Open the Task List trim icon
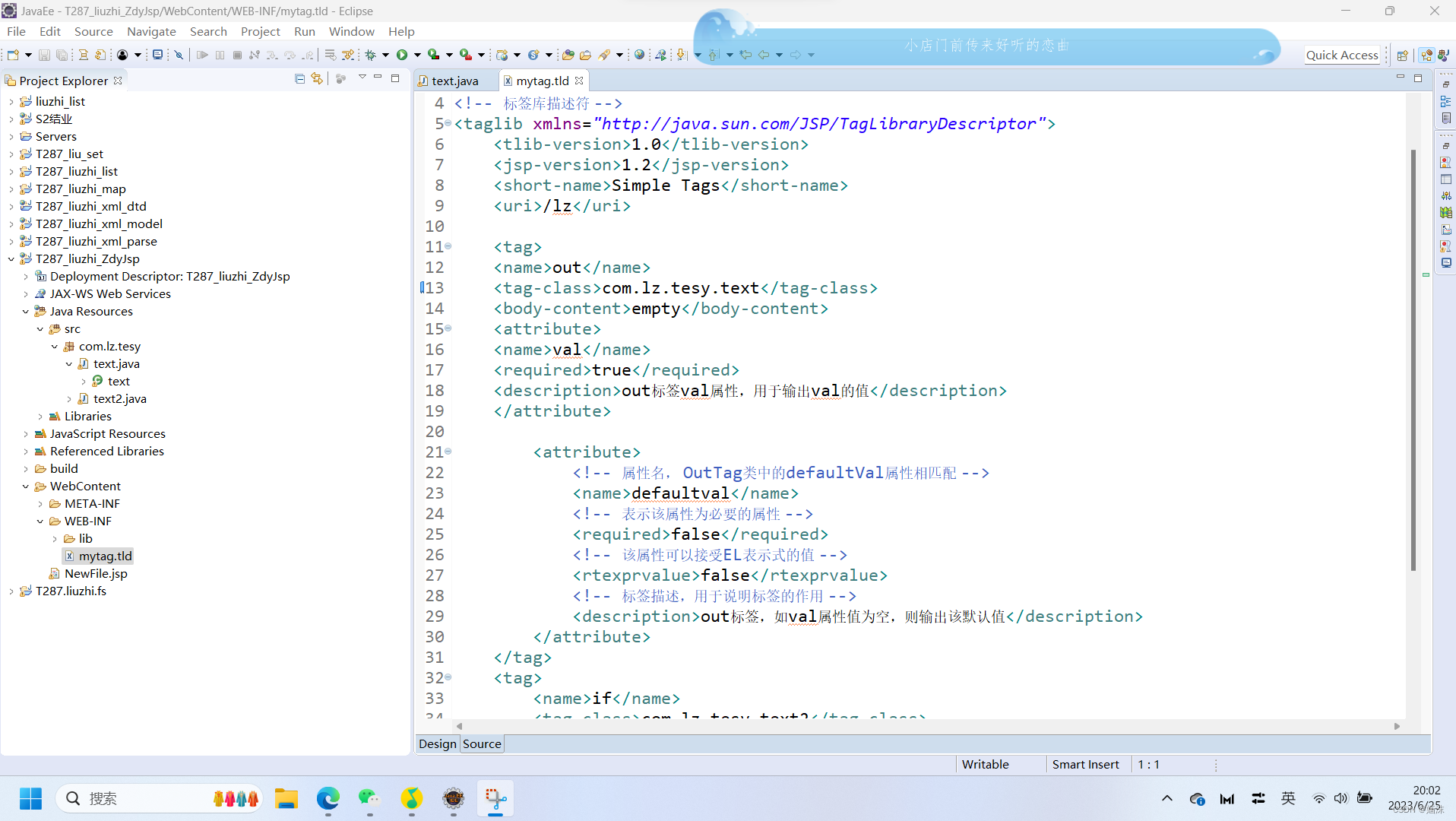 [1446, 118]
